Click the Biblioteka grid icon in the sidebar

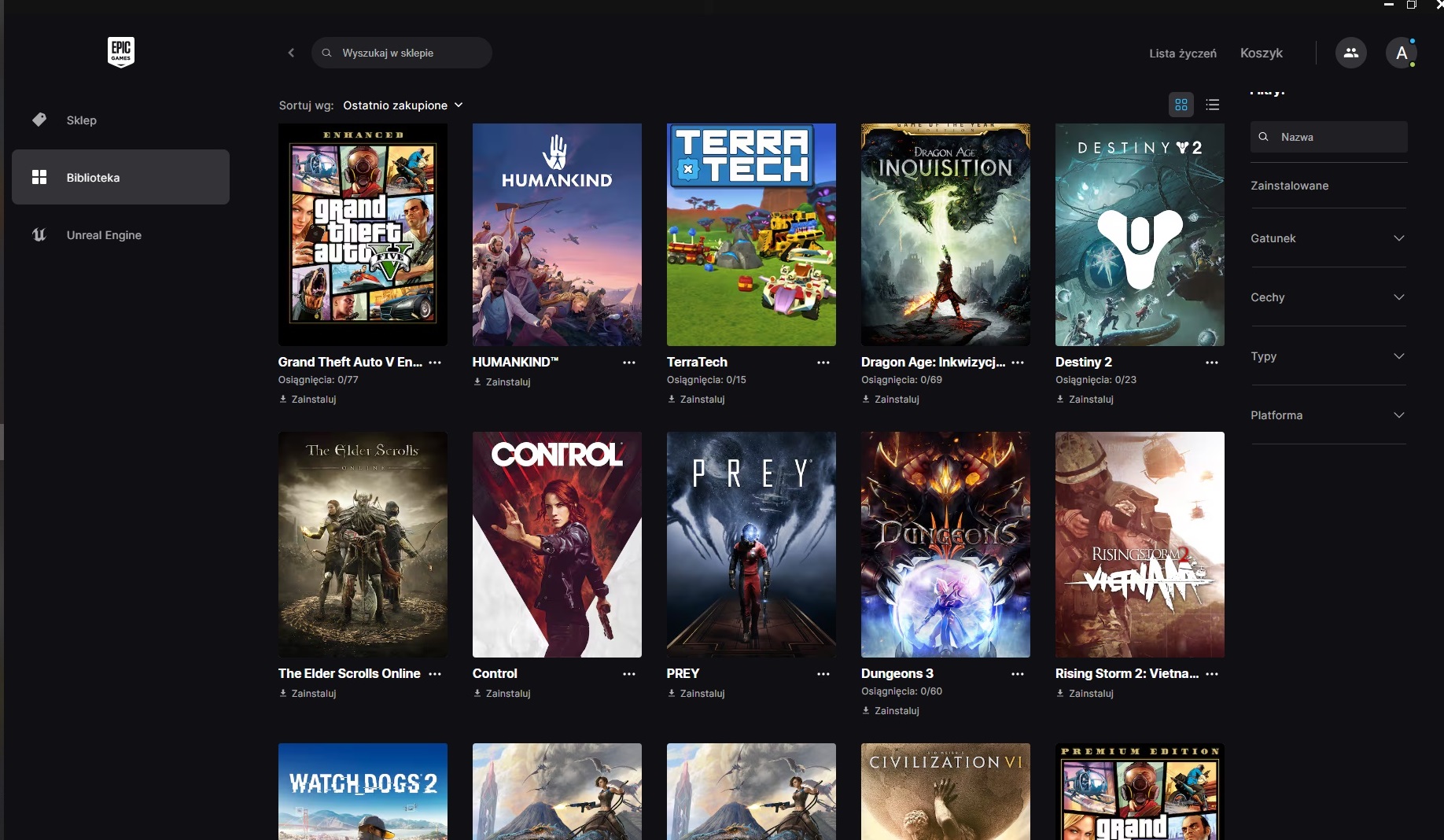(39, 177)
